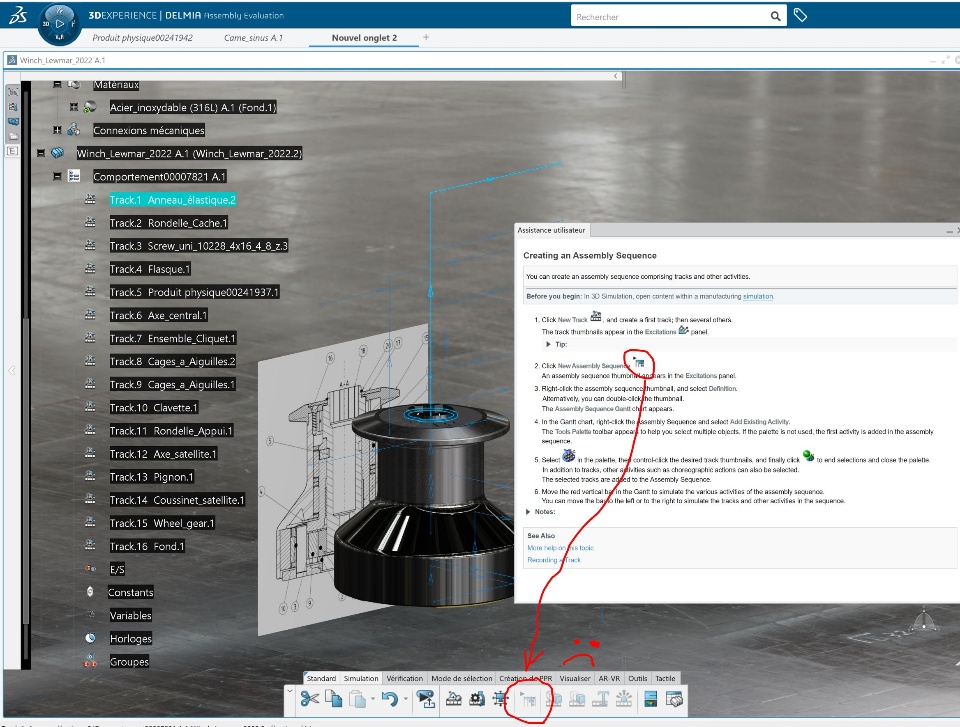
Task: Click the top icon in left side strip
Action: click(13, 92)
